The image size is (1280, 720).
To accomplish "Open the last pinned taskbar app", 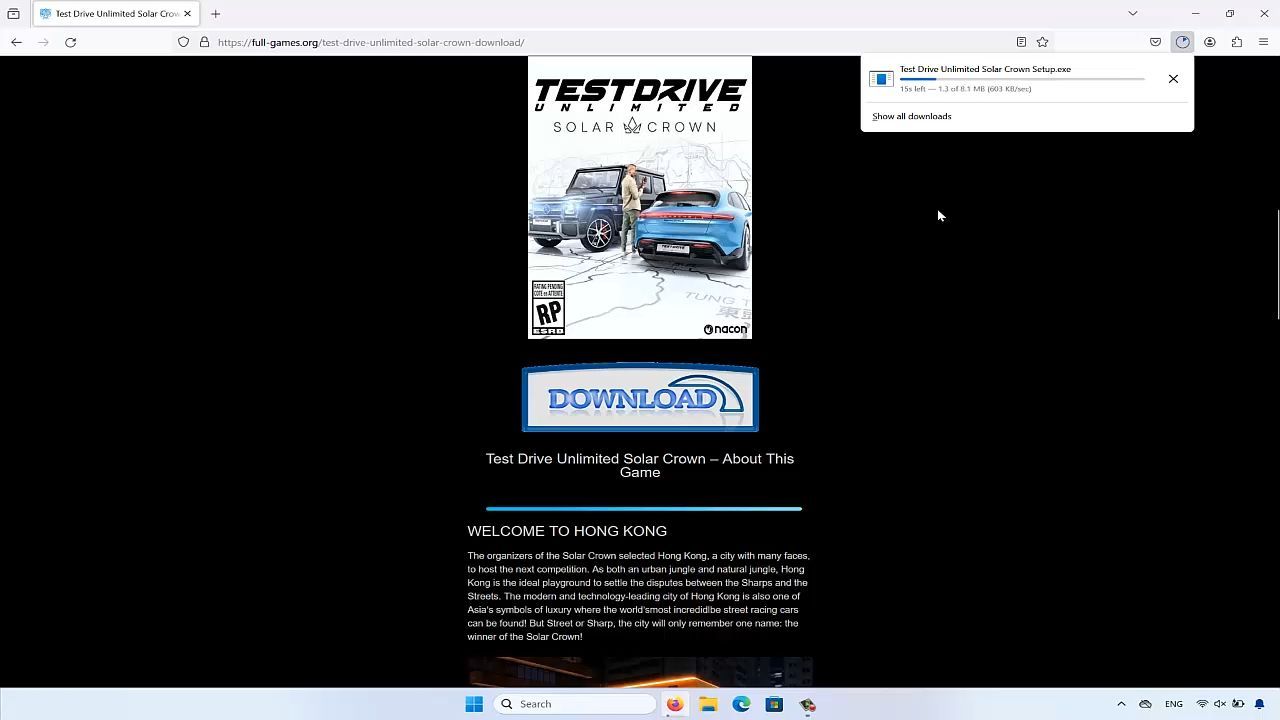I will point(807,704).
